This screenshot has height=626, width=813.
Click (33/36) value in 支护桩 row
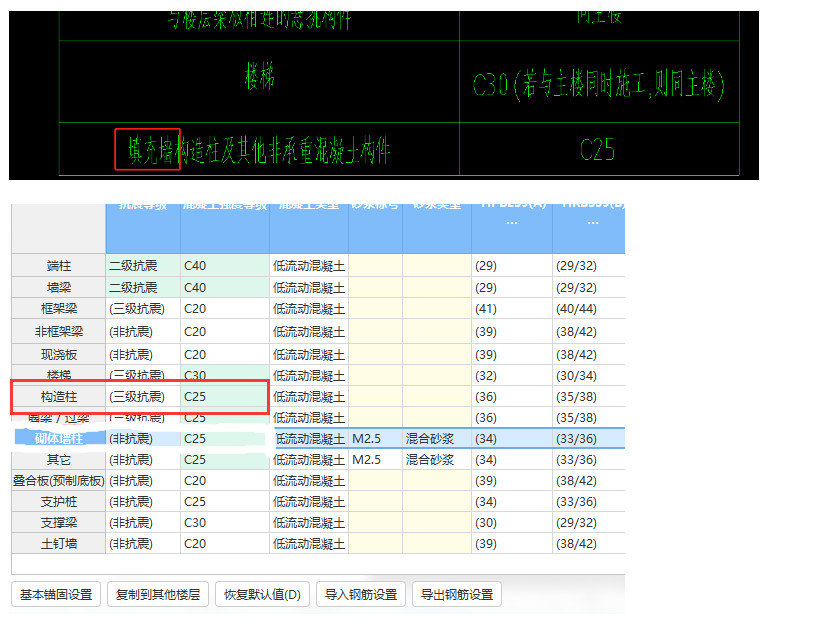(588, 502)
